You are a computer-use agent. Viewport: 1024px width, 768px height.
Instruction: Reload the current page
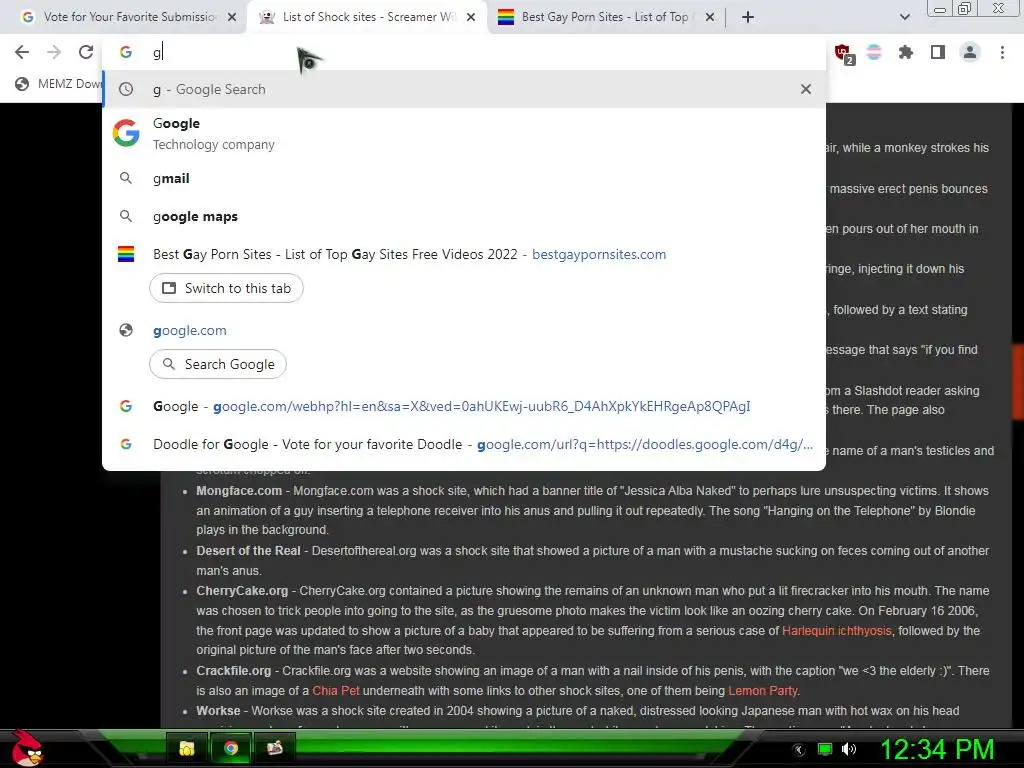[x=86, y=52]
